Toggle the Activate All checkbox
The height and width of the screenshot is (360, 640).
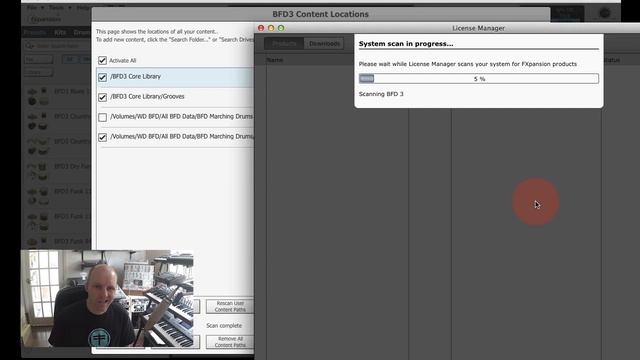(102, 60)
